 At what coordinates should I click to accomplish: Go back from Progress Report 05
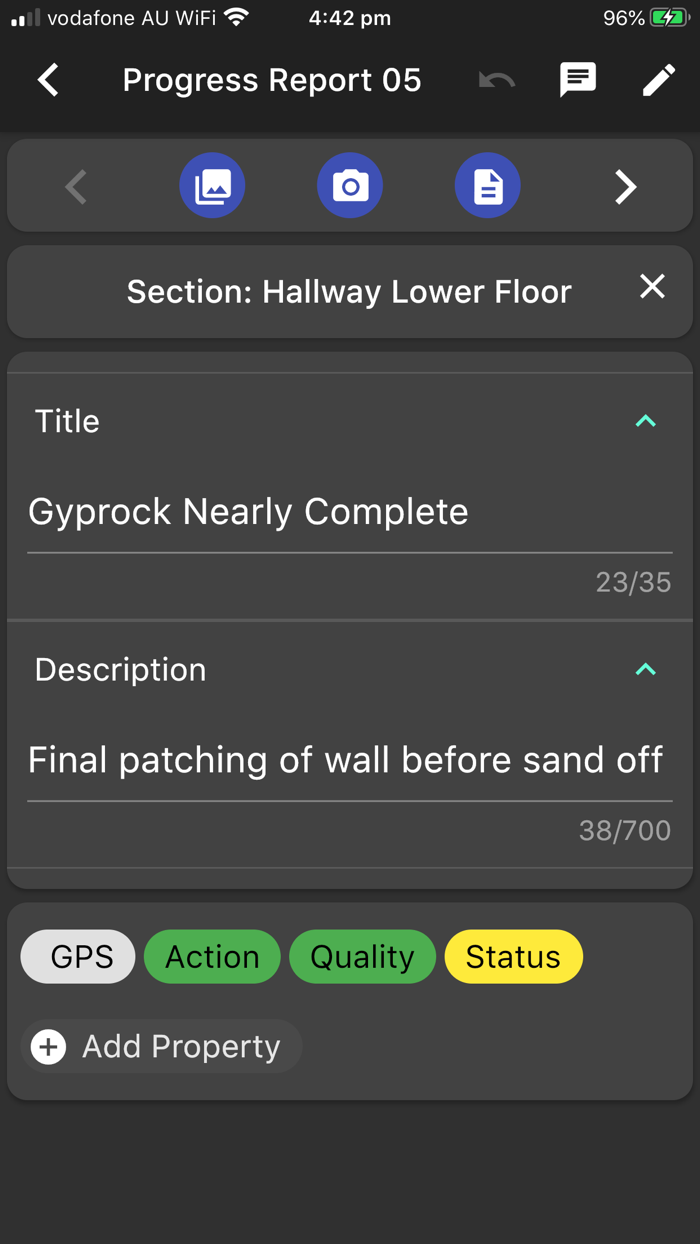[48, 80]
